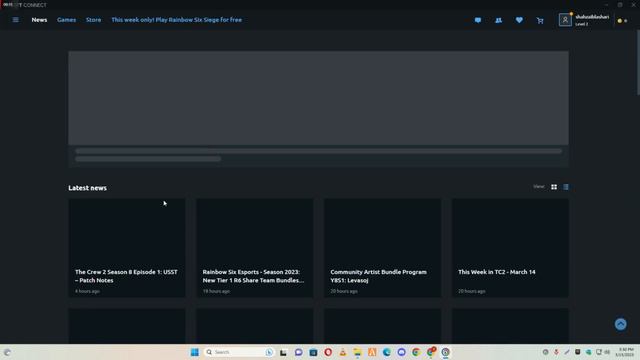Click the vertical scrollbar on the right
Viewport: 640px width, 360px height.
click(x=637, y=63)
